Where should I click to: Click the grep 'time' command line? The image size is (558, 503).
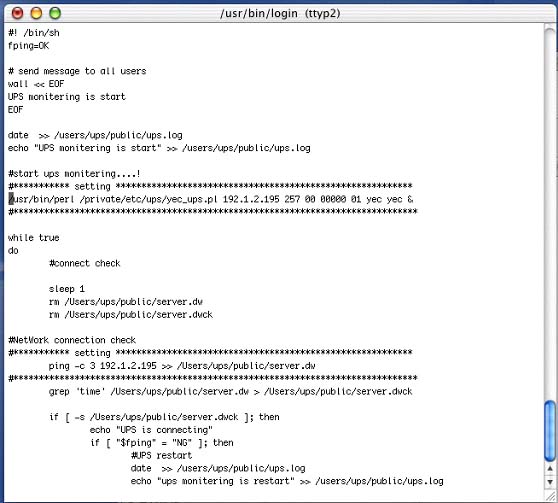click(230, 392)
